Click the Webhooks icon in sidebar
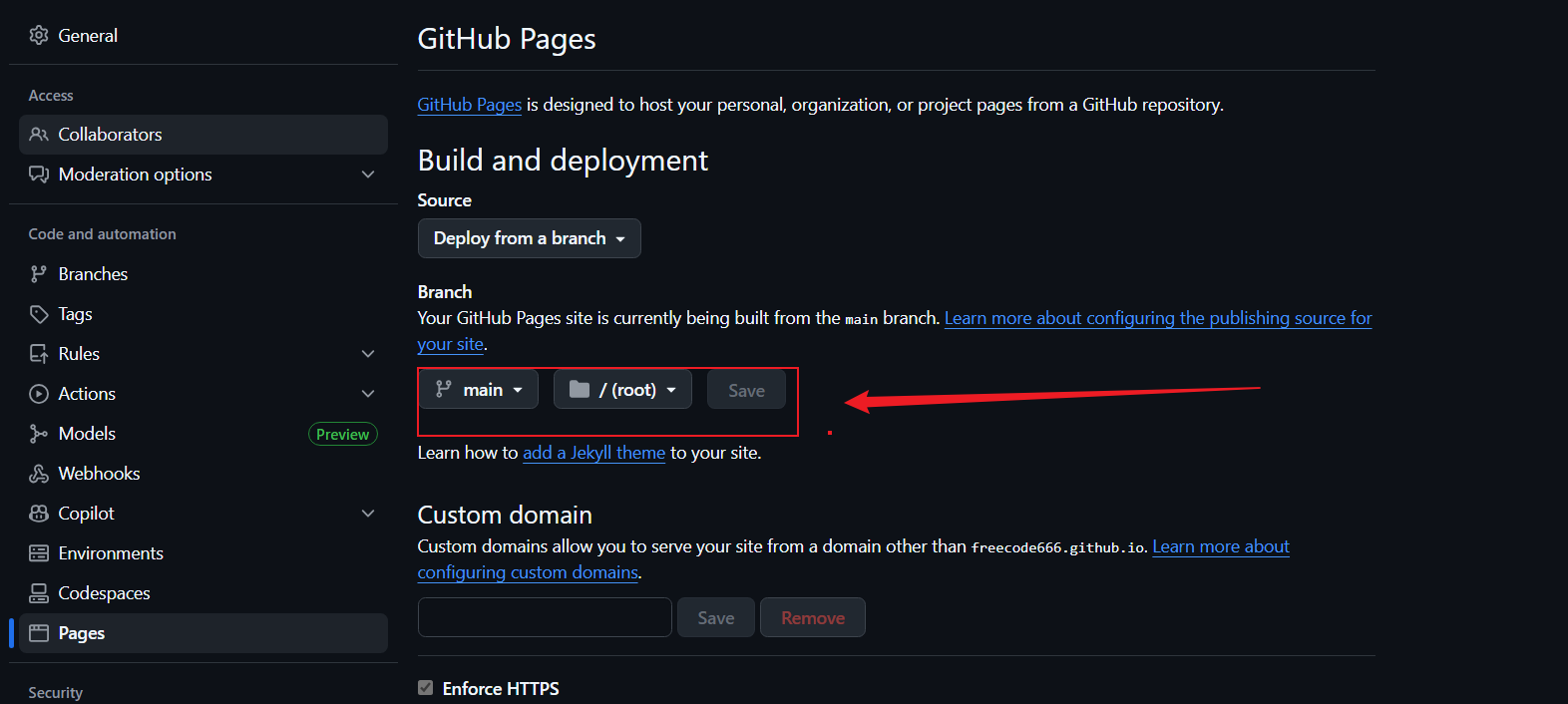Viewport: 1568px width, 704px height. click(x=39, y=474)
